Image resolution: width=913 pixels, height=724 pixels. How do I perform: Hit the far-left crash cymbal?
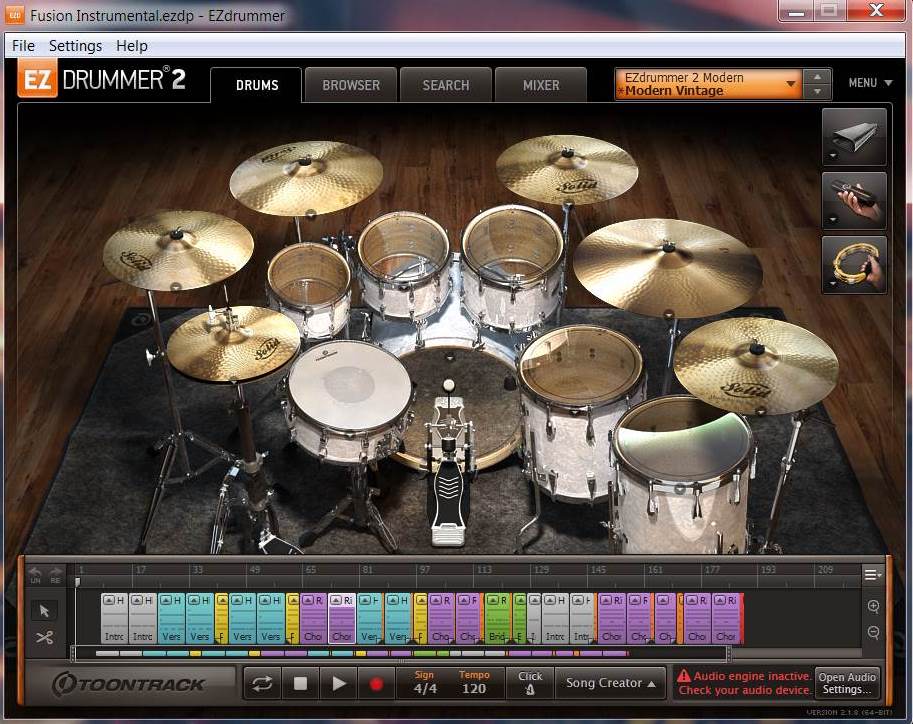(x=178, y=250)
